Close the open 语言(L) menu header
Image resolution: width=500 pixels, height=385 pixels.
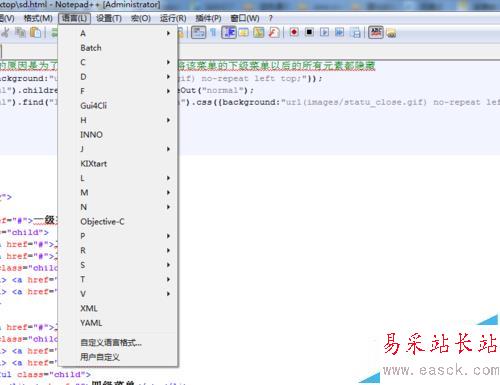coord(74,18)
